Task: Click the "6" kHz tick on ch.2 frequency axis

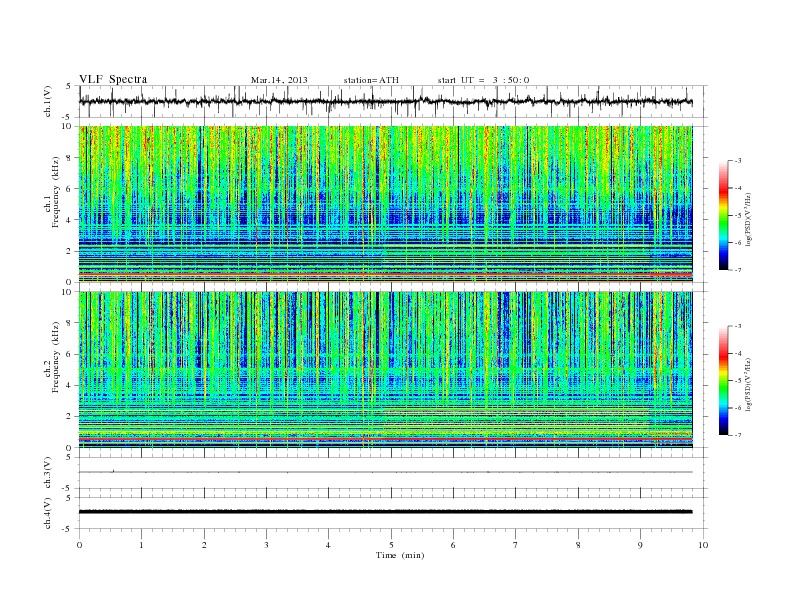Action: pyautogui.click(x=69, y=354)
